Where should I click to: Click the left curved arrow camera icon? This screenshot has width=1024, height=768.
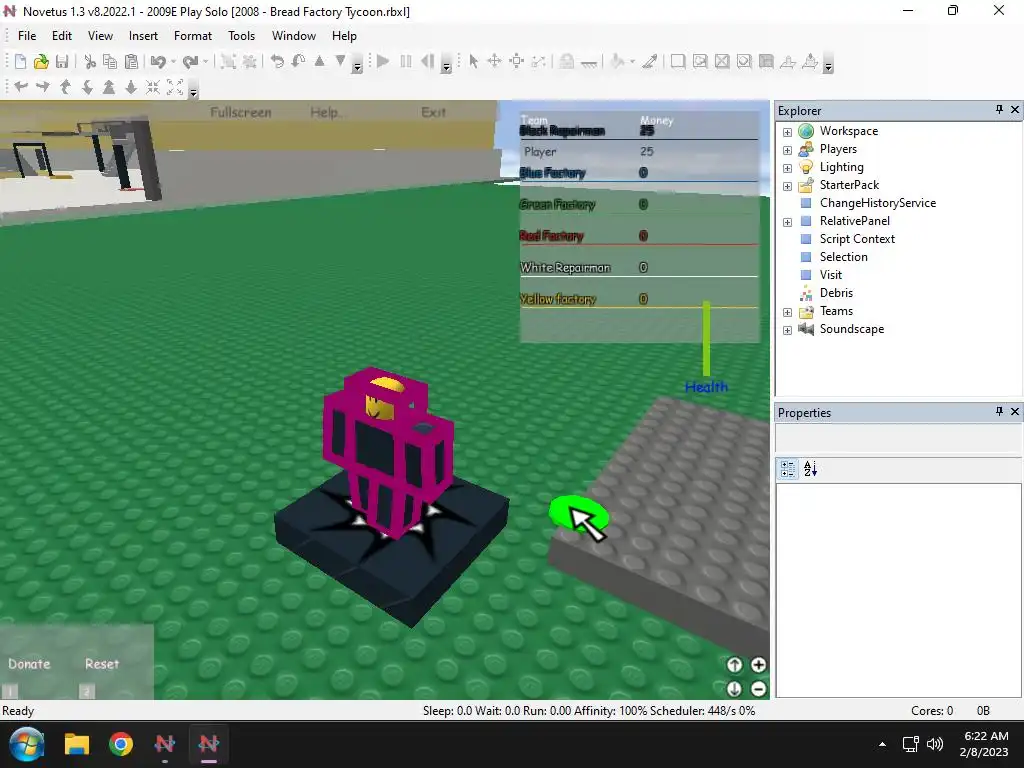21,87
